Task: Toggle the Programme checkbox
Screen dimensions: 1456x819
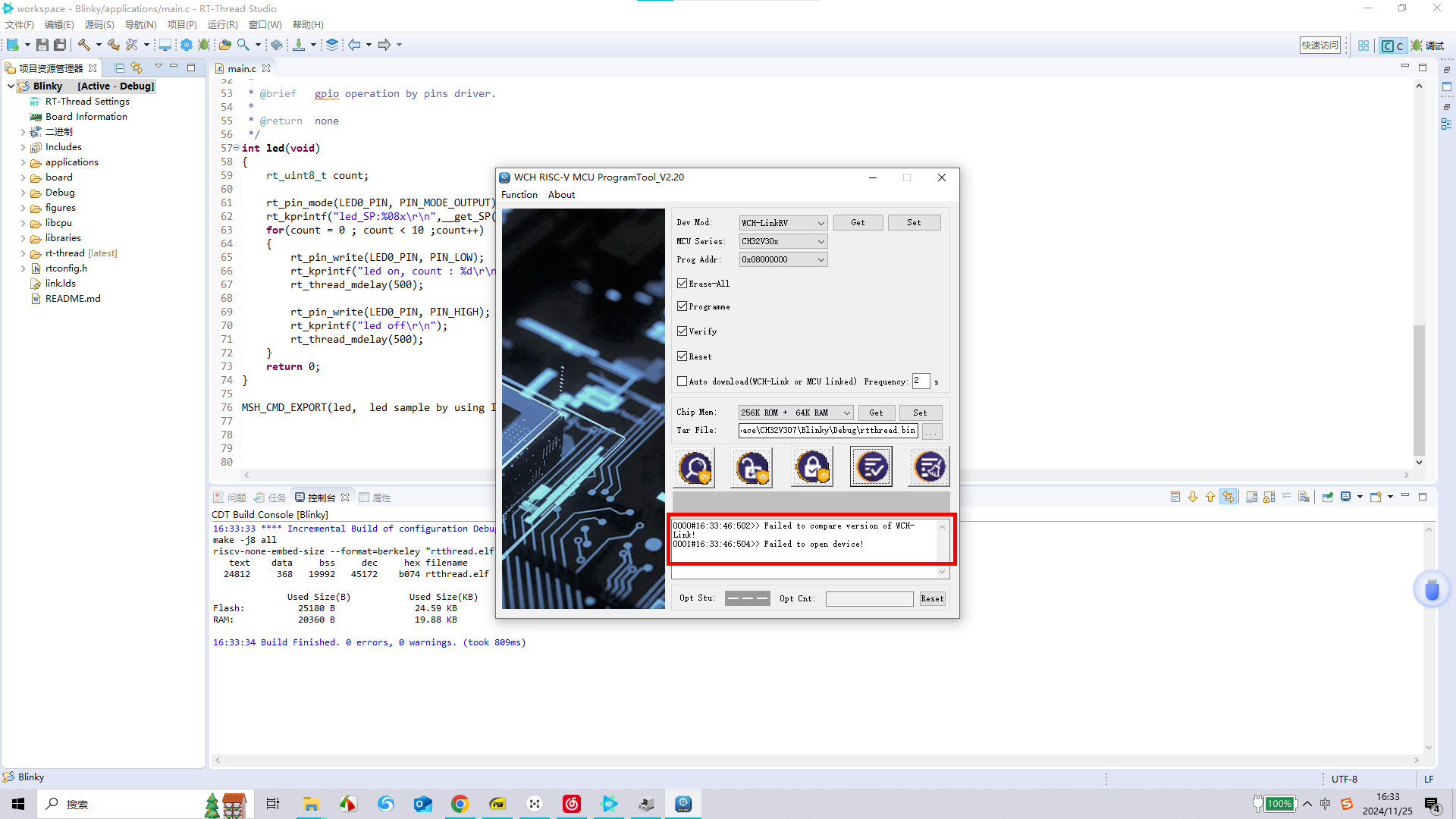Action: (682, 306)
